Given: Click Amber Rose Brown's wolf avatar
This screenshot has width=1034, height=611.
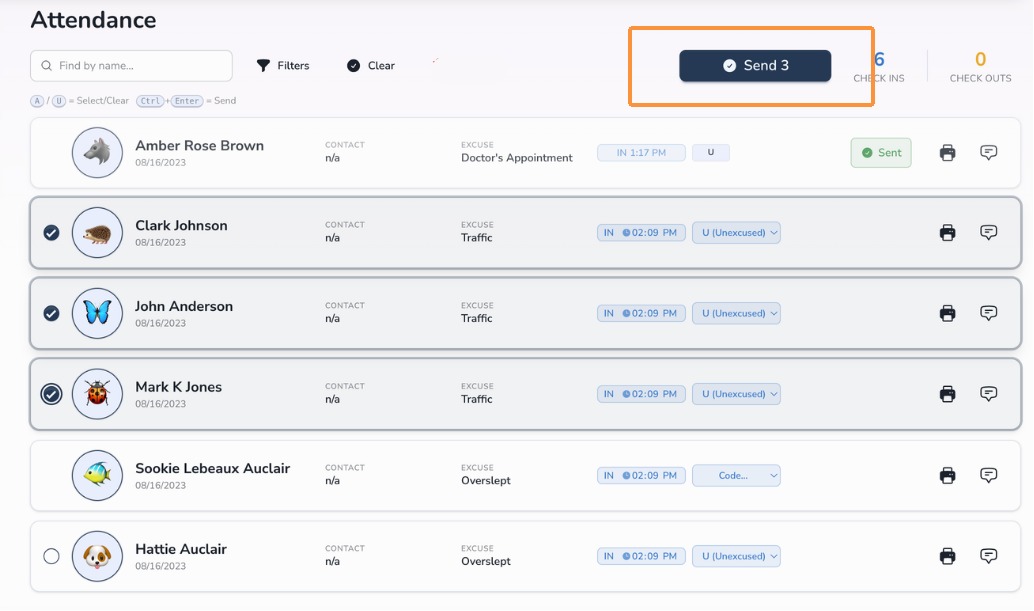Looking at the screenshot, I should [x=97, y=153].
